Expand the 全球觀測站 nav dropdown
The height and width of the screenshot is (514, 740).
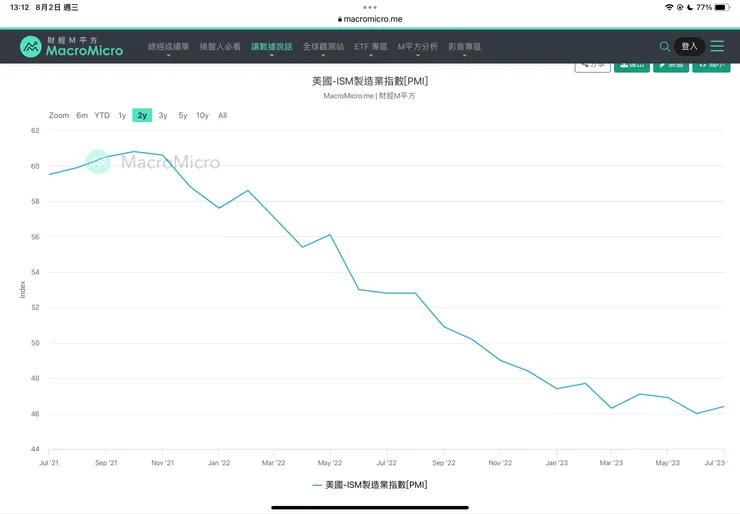pos(323,47)
